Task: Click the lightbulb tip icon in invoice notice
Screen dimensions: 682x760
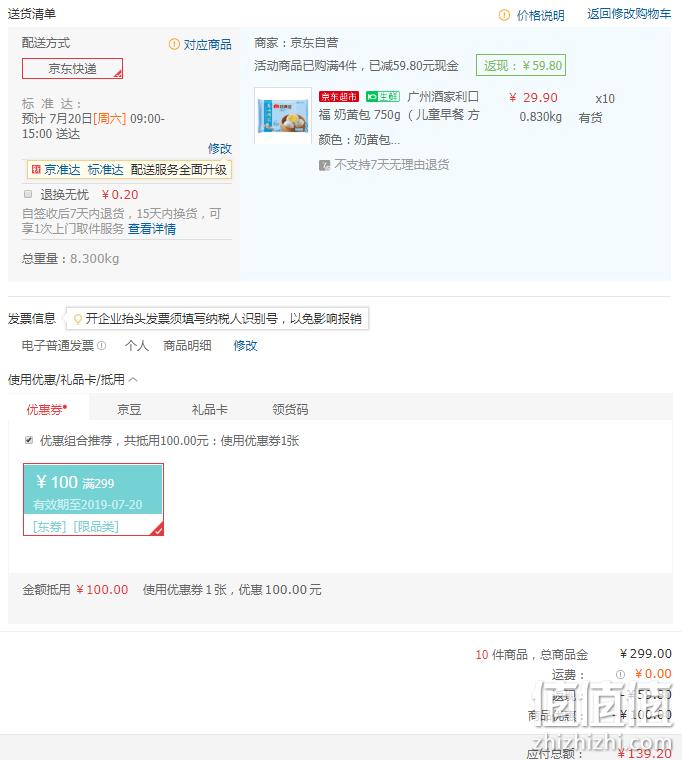Action: (77, 319)
